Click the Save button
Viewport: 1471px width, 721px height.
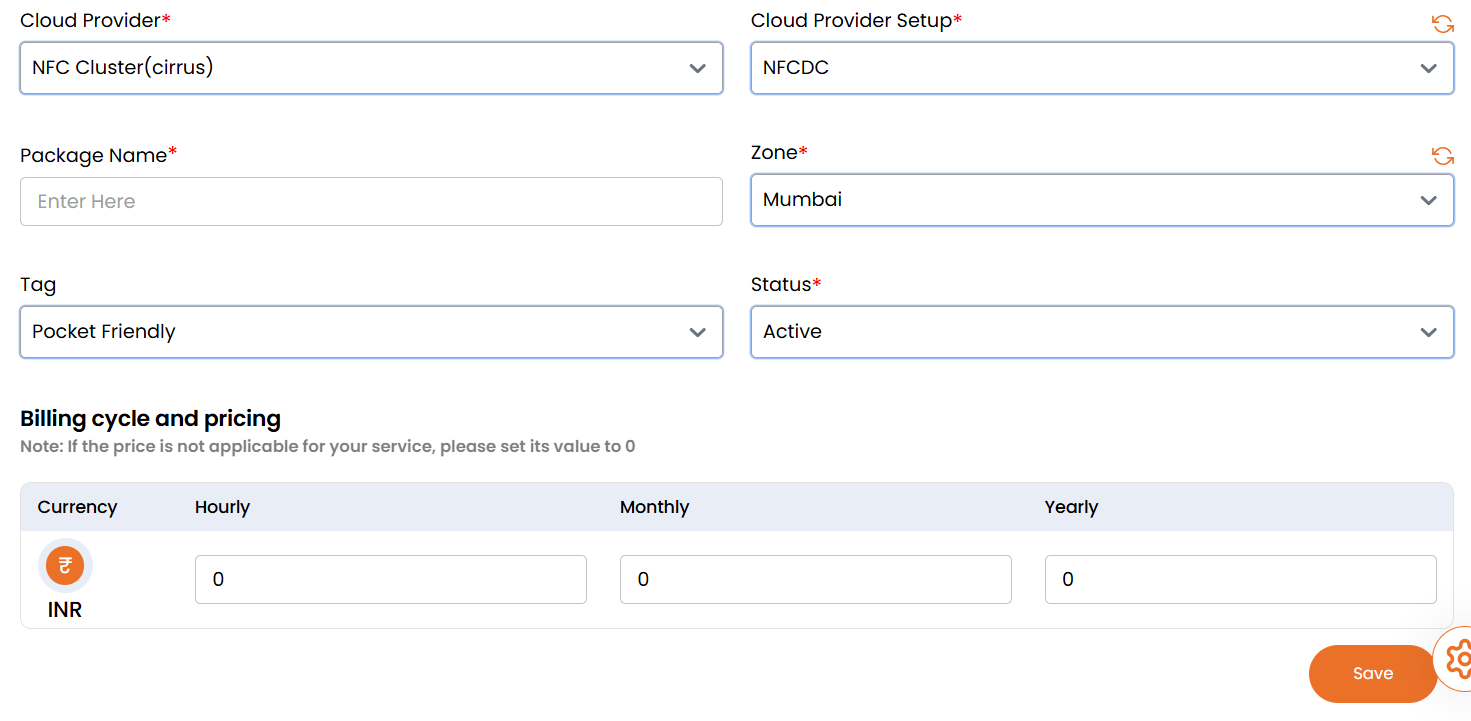pyautogui.click(x=1372, y=674)
